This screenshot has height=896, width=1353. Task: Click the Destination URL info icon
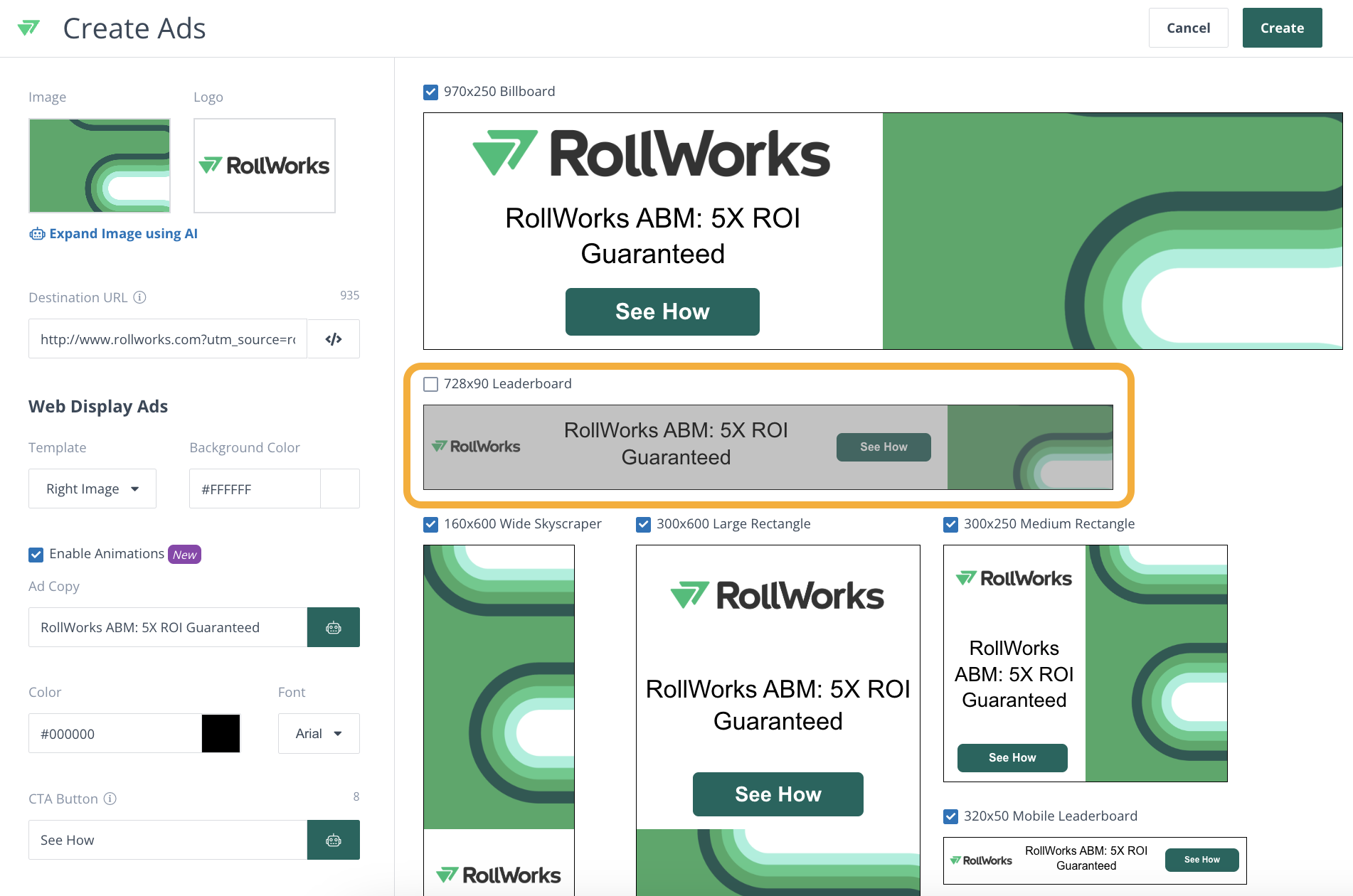[x=140, y=297]
